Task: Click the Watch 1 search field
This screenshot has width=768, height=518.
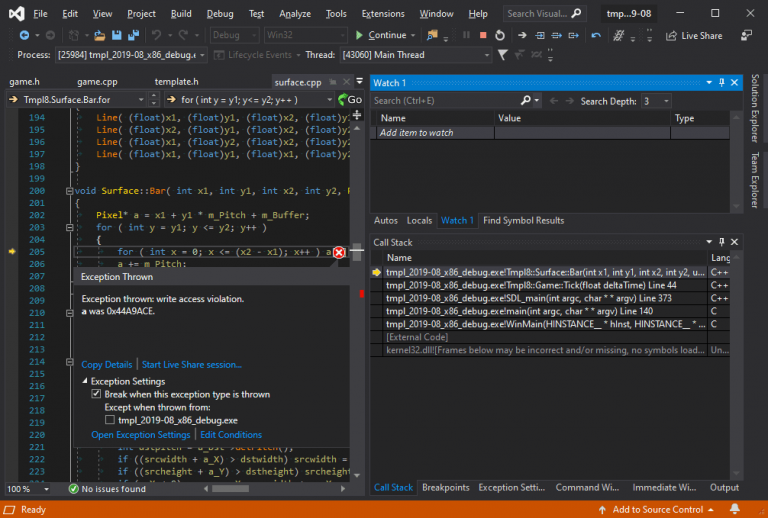Action: tap(446, 100)
